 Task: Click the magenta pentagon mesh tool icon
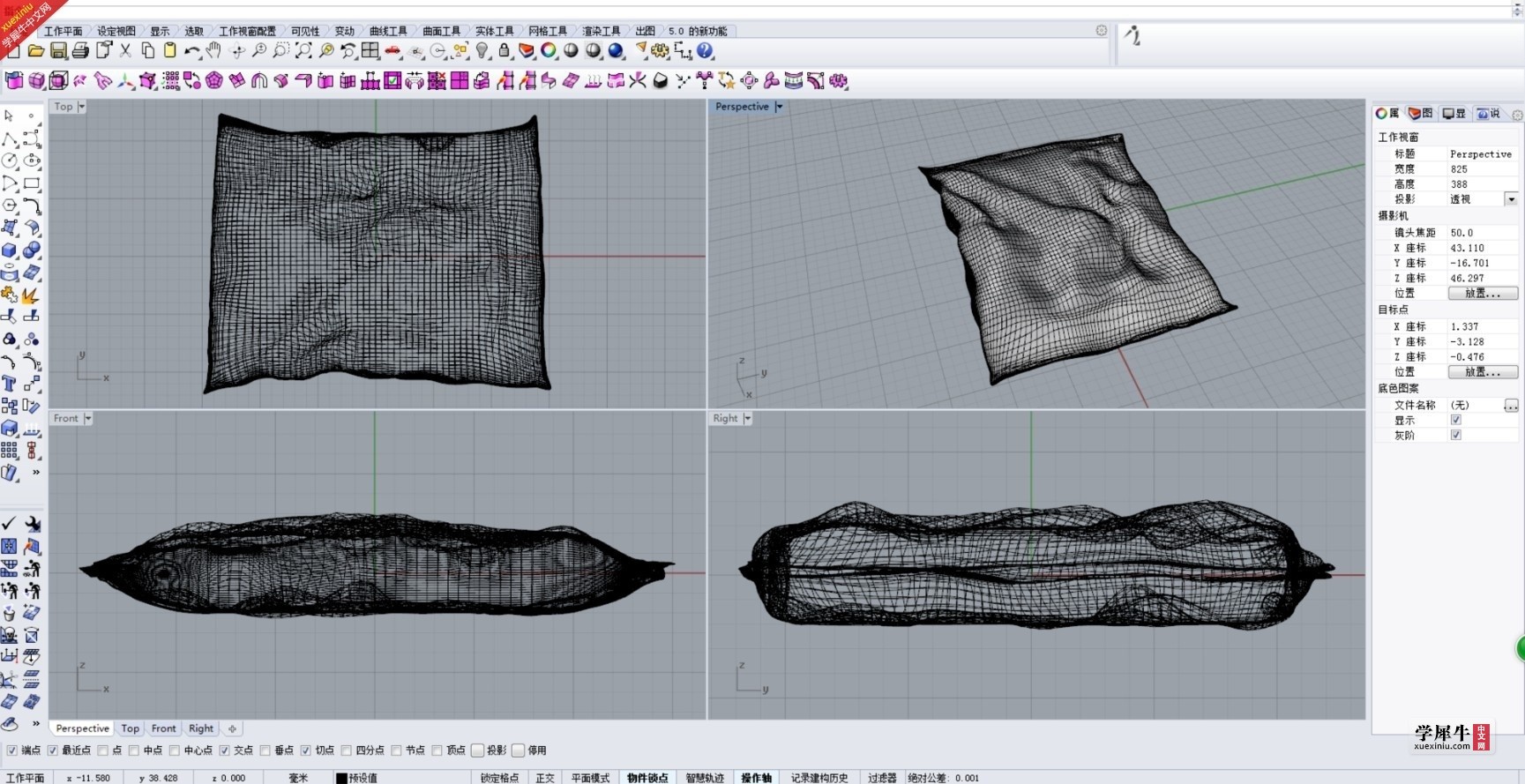[x=214, y=81]
